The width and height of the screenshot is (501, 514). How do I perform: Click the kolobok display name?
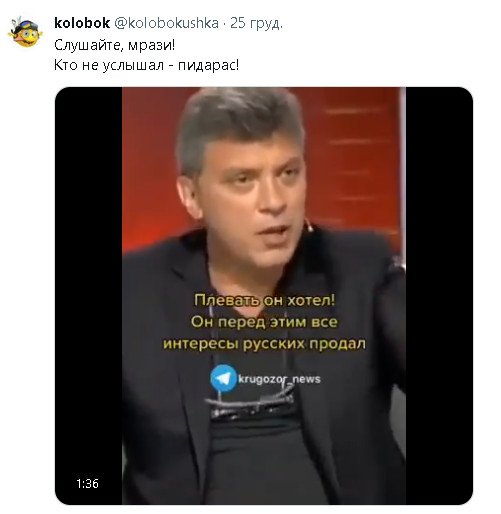point(82,23)
